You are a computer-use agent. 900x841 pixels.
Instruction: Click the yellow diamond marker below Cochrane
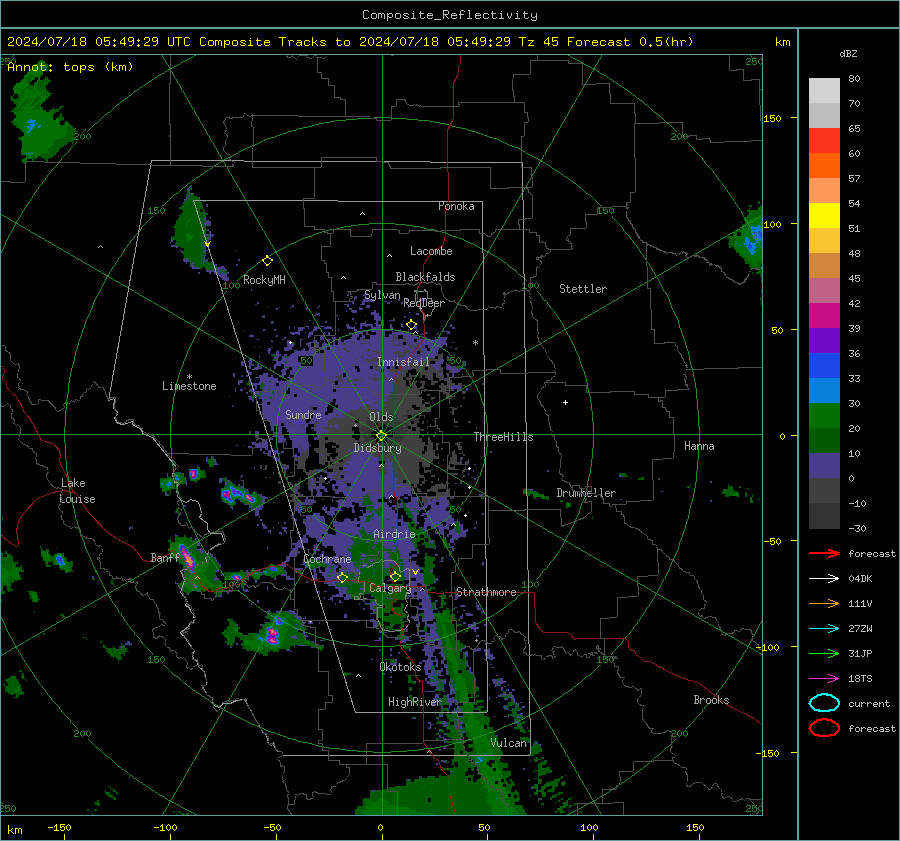(342, 577)
